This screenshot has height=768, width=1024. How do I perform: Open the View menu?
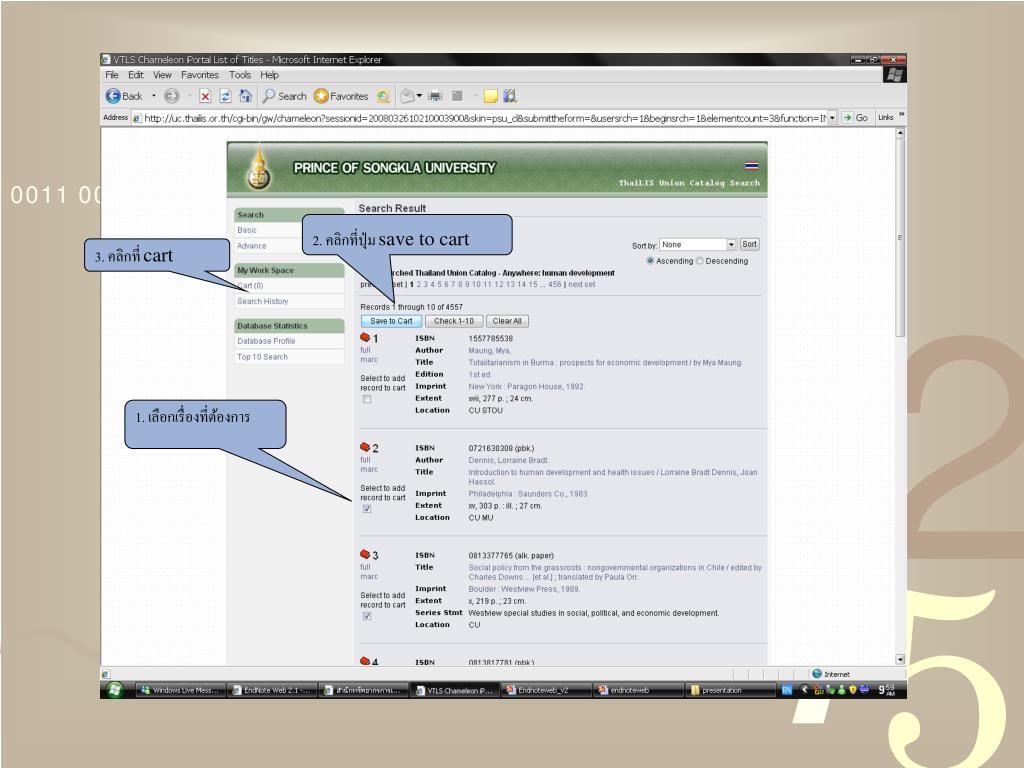(162, 75)
